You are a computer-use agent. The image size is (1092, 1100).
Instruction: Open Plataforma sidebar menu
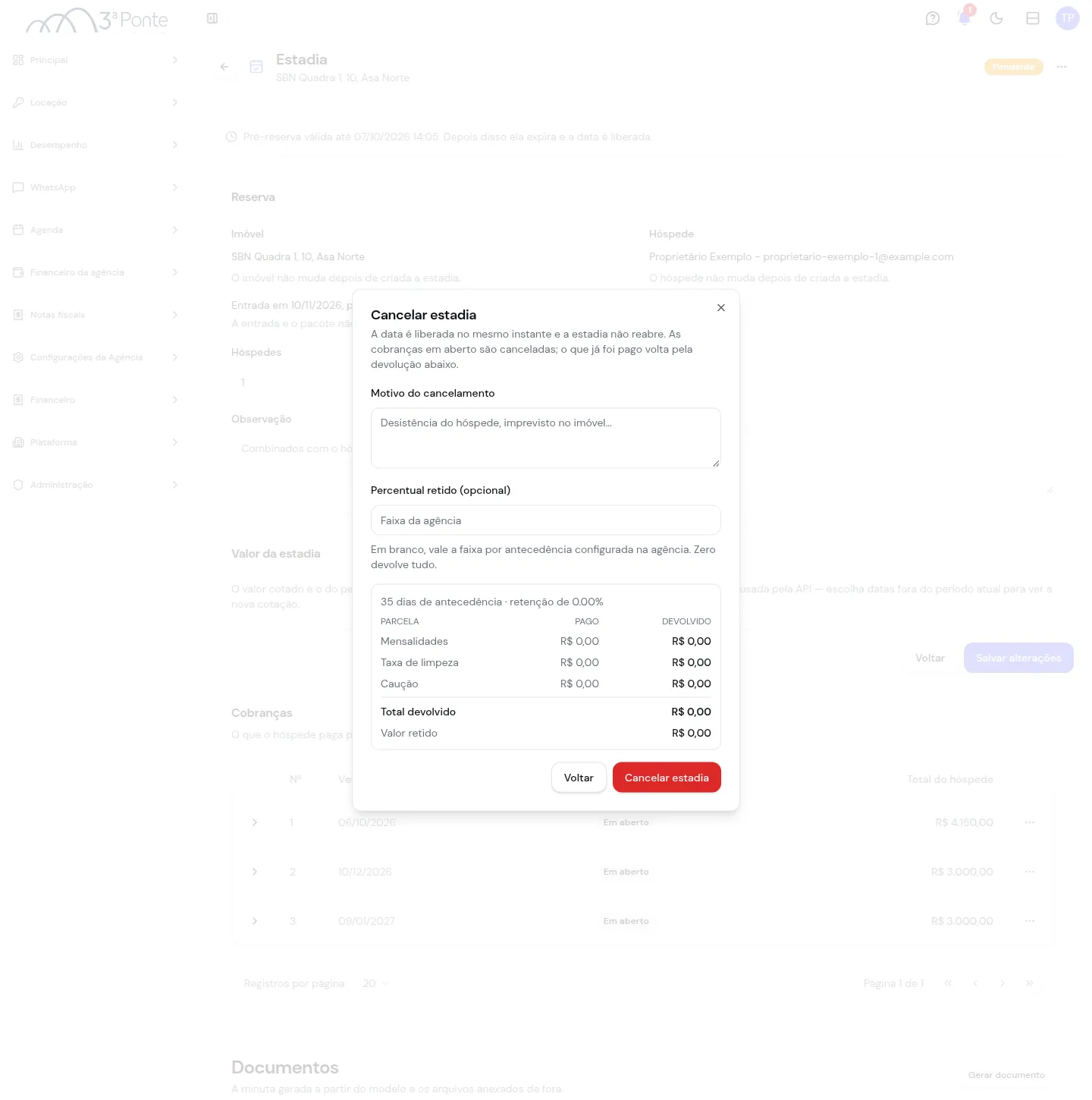tap(96, 442)
